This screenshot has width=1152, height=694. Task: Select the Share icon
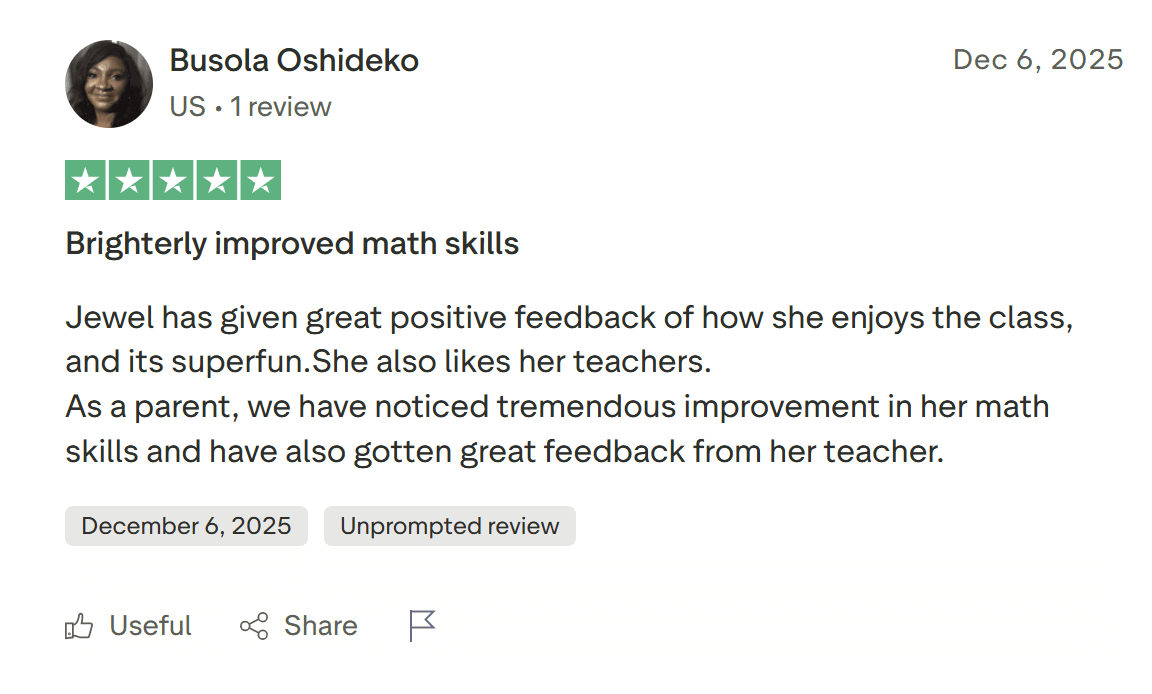(x=253, y=625)
